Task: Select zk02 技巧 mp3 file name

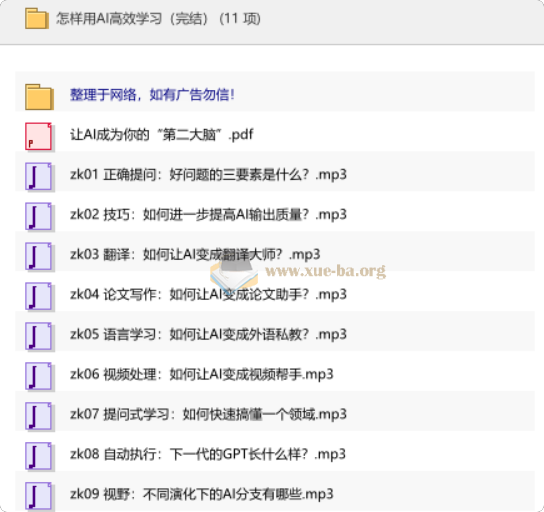Action: (208, 214)
